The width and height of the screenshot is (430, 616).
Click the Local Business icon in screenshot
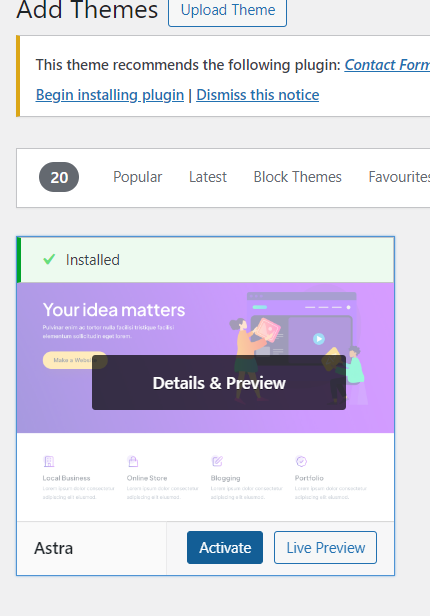tap(49, 461)
